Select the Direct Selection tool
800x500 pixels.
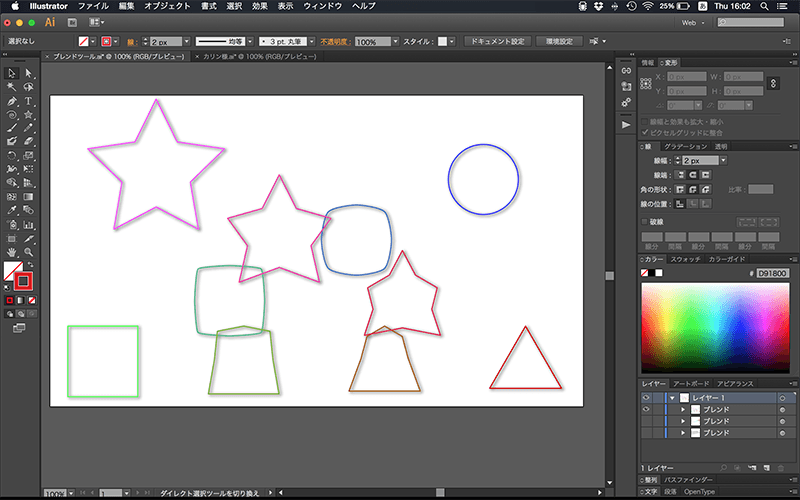point(28,73)
